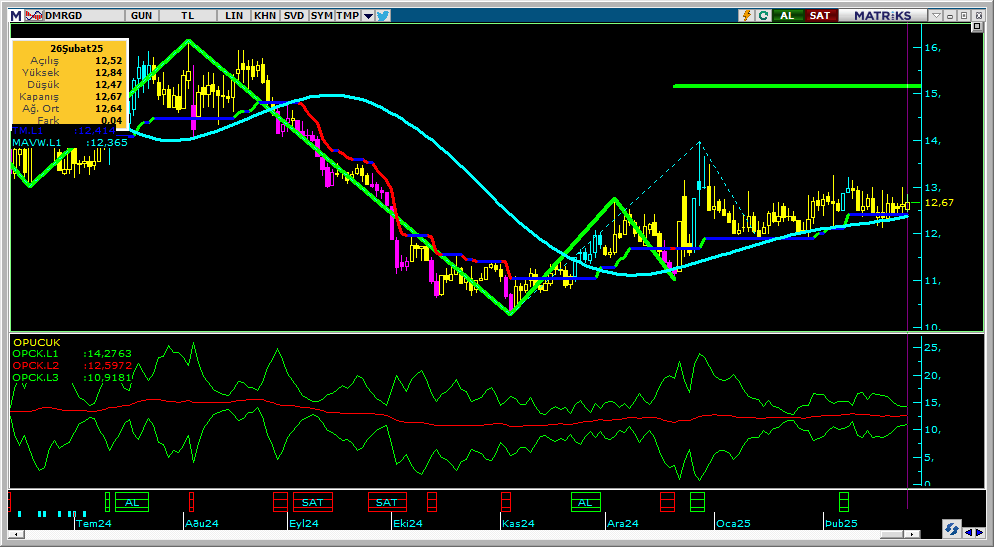Click the green AL signal marker near Tem24
The width and height of the screenshot is (994, 547).
click(x=132, y=502)
